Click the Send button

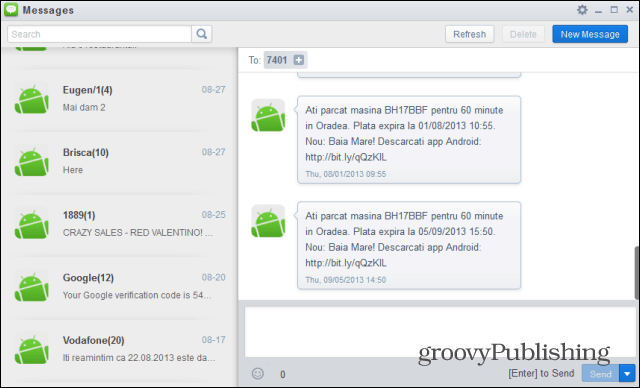coord(600,373)
